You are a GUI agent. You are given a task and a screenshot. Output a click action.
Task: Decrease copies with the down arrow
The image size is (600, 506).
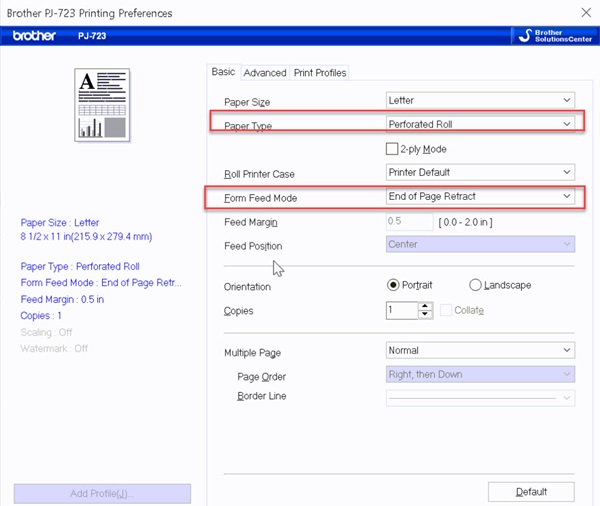click(x=425, y=315)
